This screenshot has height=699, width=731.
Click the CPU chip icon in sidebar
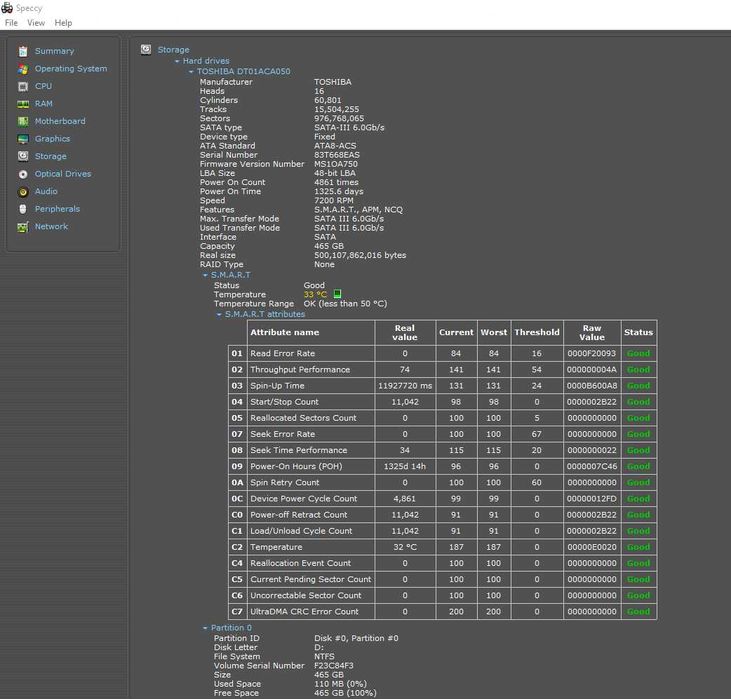point(23,86)
